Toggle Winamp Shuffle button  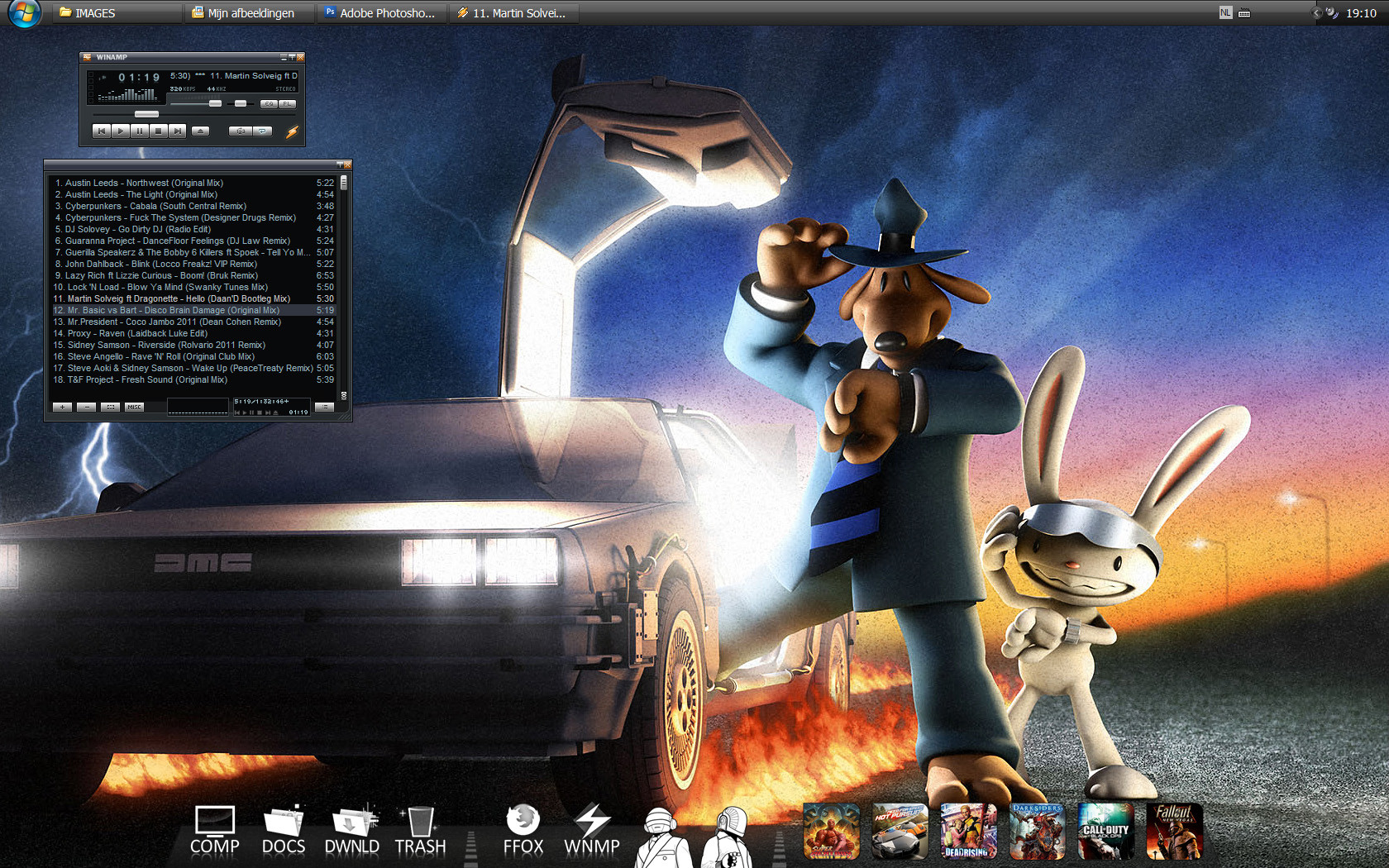(240, 131)
